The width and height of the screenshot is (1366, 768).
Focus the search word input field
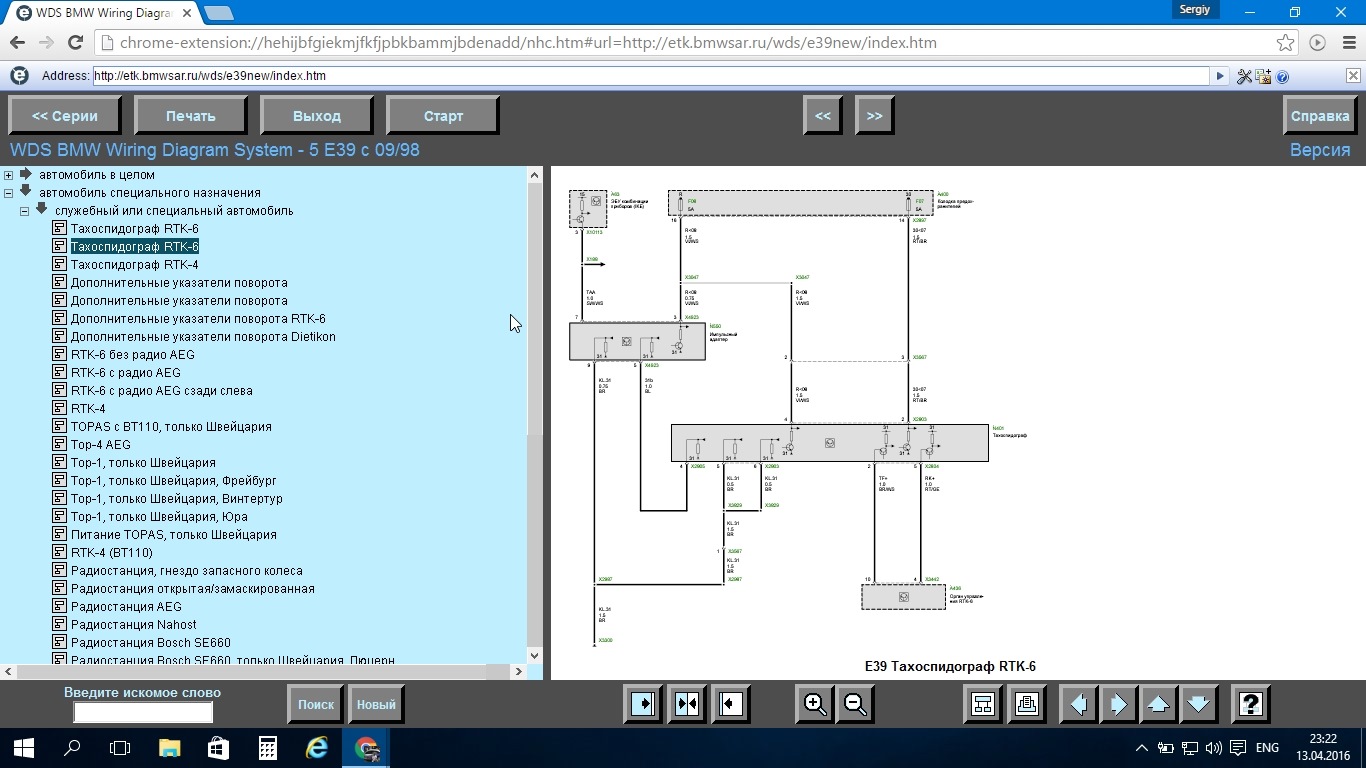click(x=143, y=712)
